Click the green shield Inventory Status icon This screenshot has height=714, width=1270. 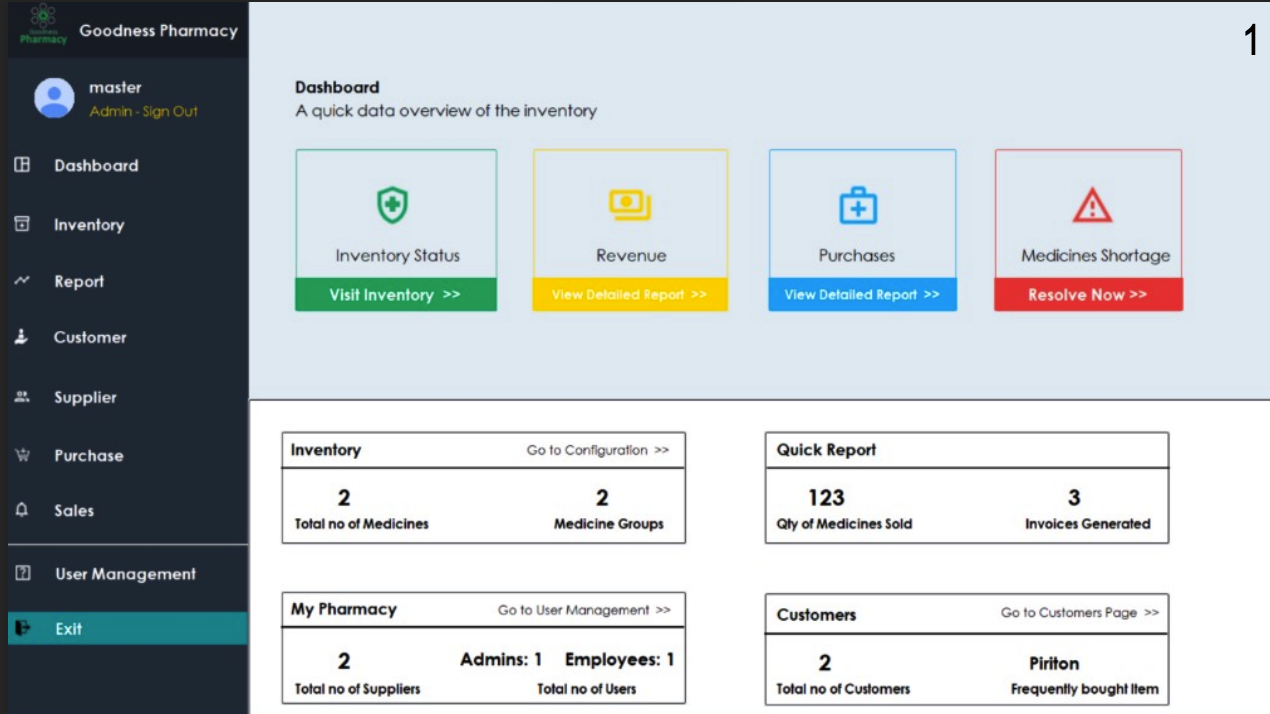pos(392,205)
